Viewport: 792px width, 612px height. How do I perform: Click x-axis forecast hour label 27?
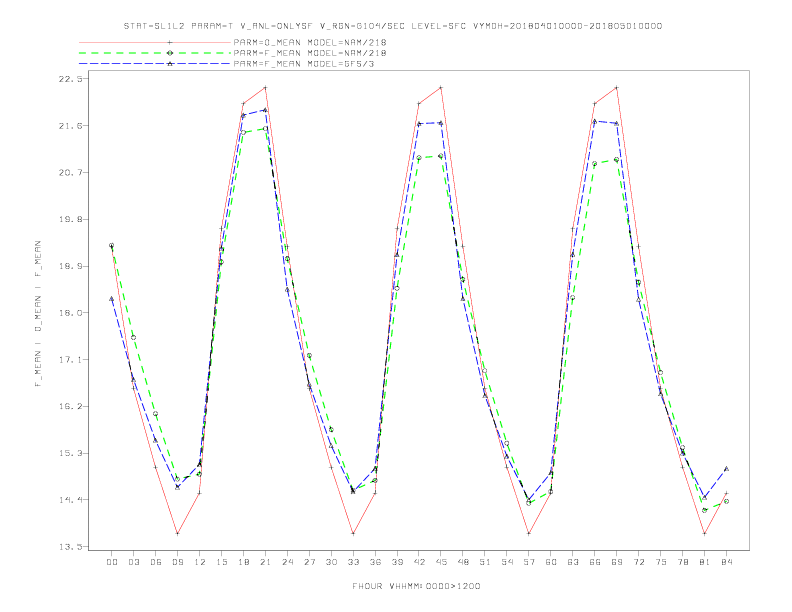point(309,562)
